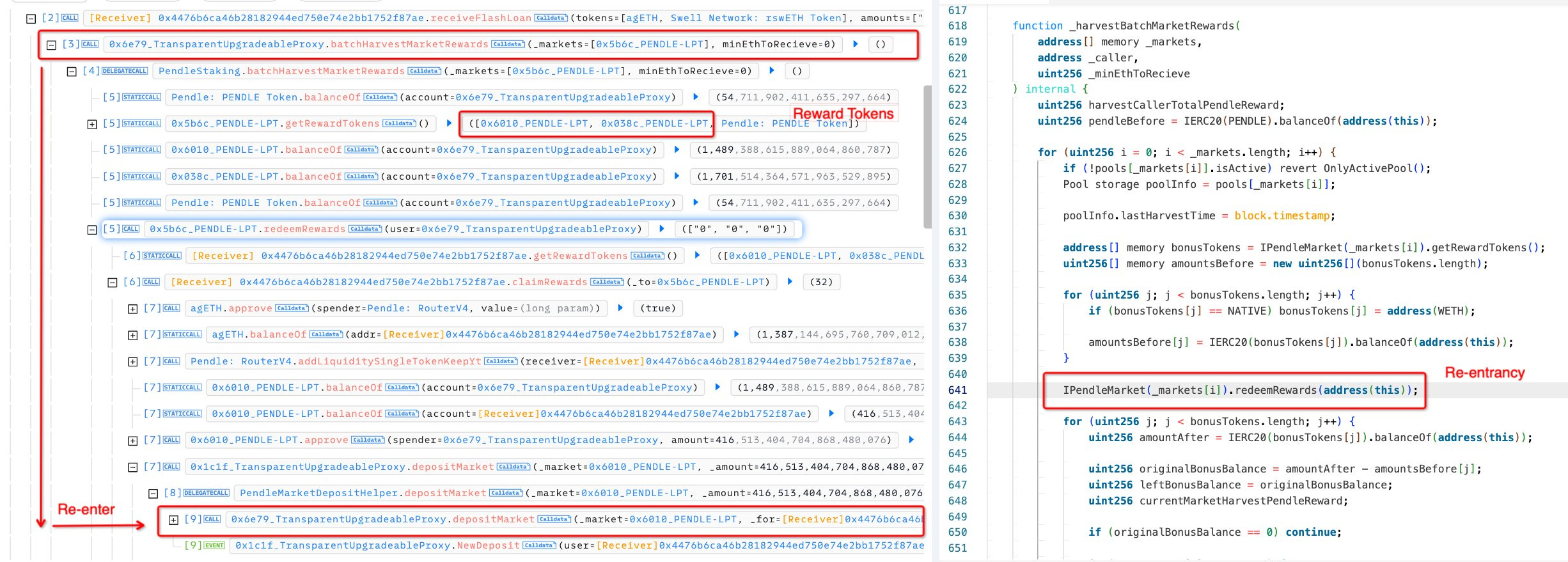Collapse the PendleMarketDepositHelper delegatecall node
Screen dimensions: 1568x562
pyautogui.click(x=153, y=494)
